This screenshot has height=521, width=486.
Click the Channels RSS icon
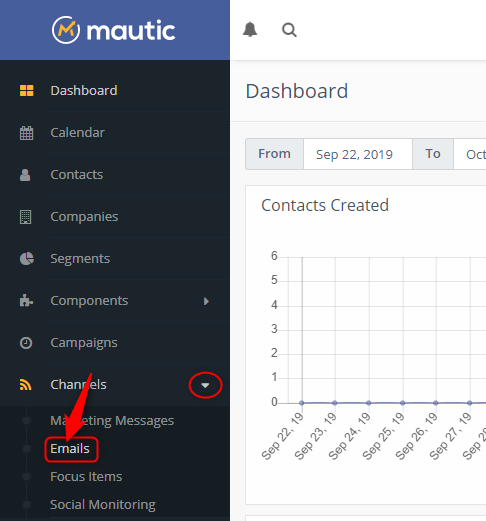(x=26, y=385)
